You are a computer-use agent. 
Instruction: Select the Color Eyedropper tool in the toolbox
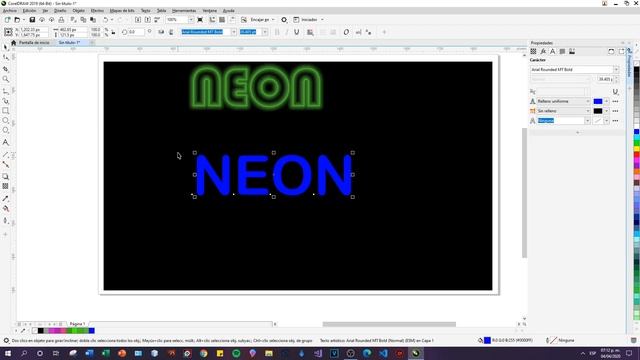click(6, 198)
